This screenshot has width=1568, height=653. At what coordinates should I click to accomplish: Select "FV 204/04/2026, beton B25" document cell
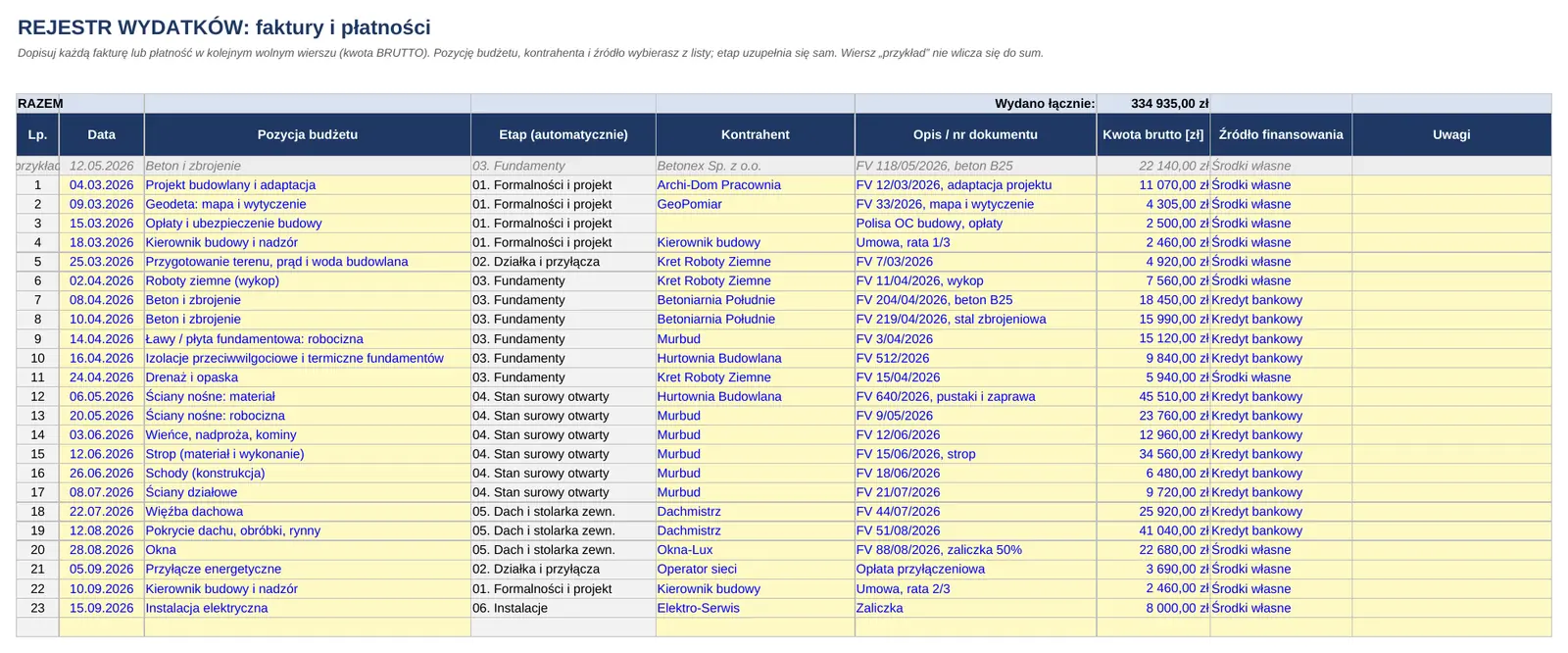pyautogui.click(x=975, y=300)
